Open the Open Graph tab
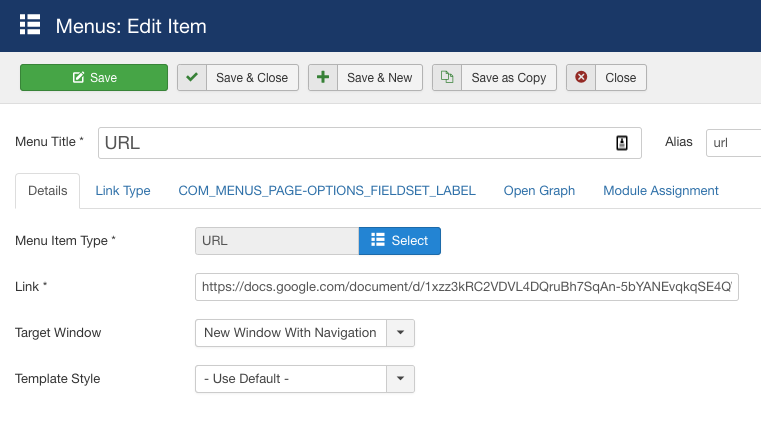Screen dimensions: 761x437 [539, 191]
